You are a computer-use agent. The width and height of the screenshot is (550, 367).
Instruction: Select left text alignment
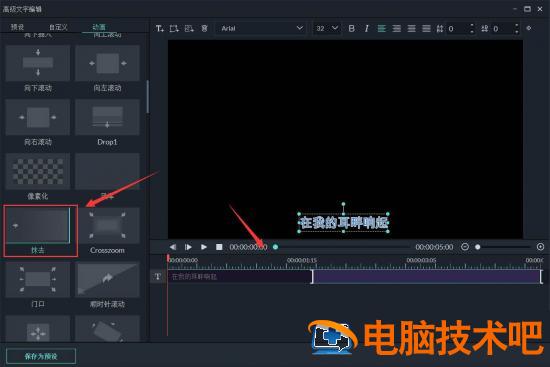point(381,28)
